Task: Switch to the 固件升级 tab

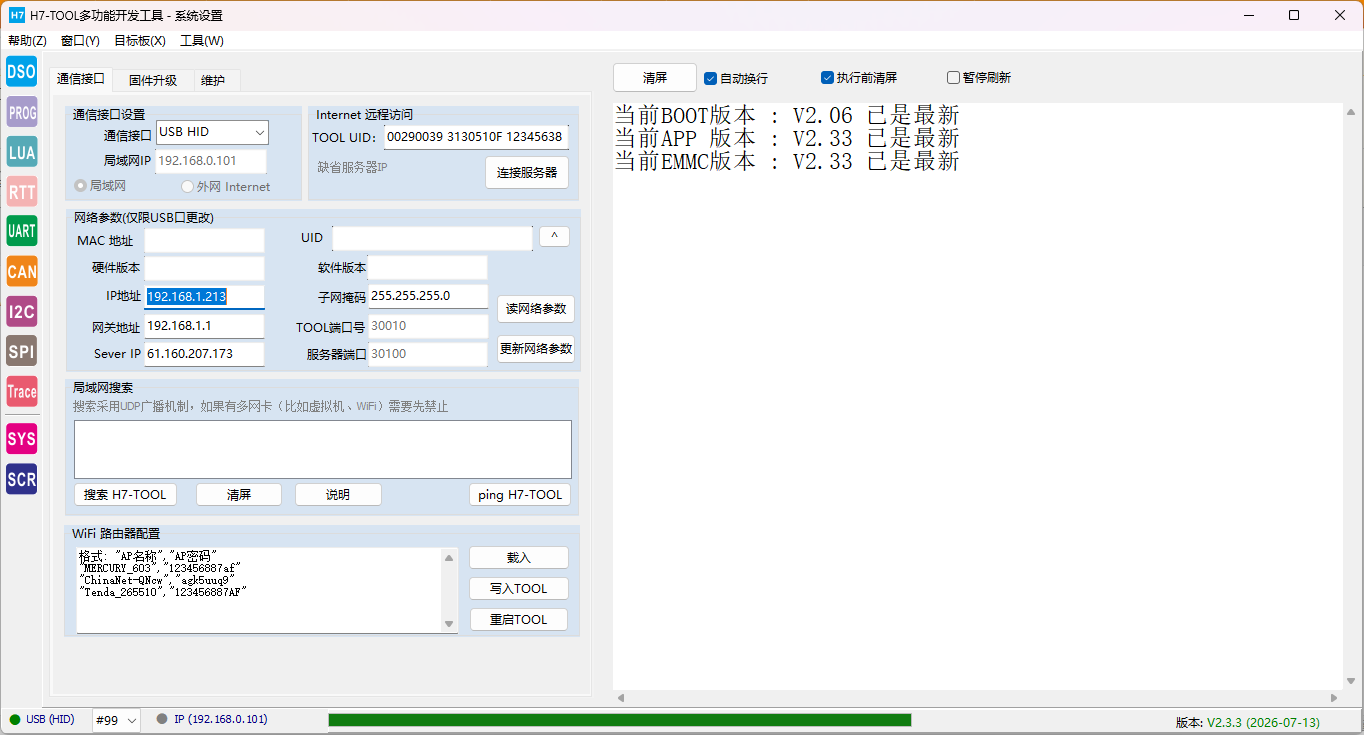Action: (x=153, y=80)
